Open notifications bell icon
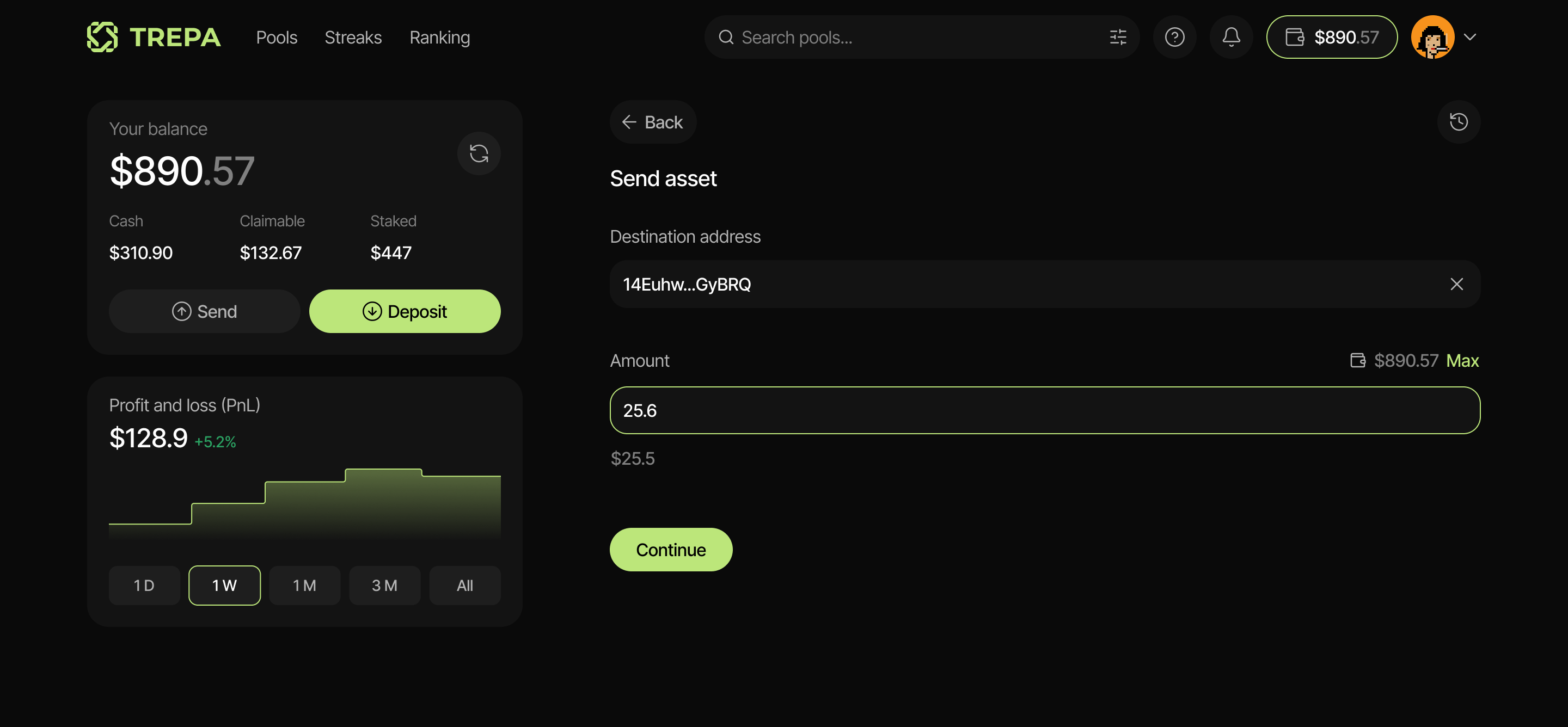Screen dimensions: 1568x727 pyautogui.click(x=1231, y=37)
